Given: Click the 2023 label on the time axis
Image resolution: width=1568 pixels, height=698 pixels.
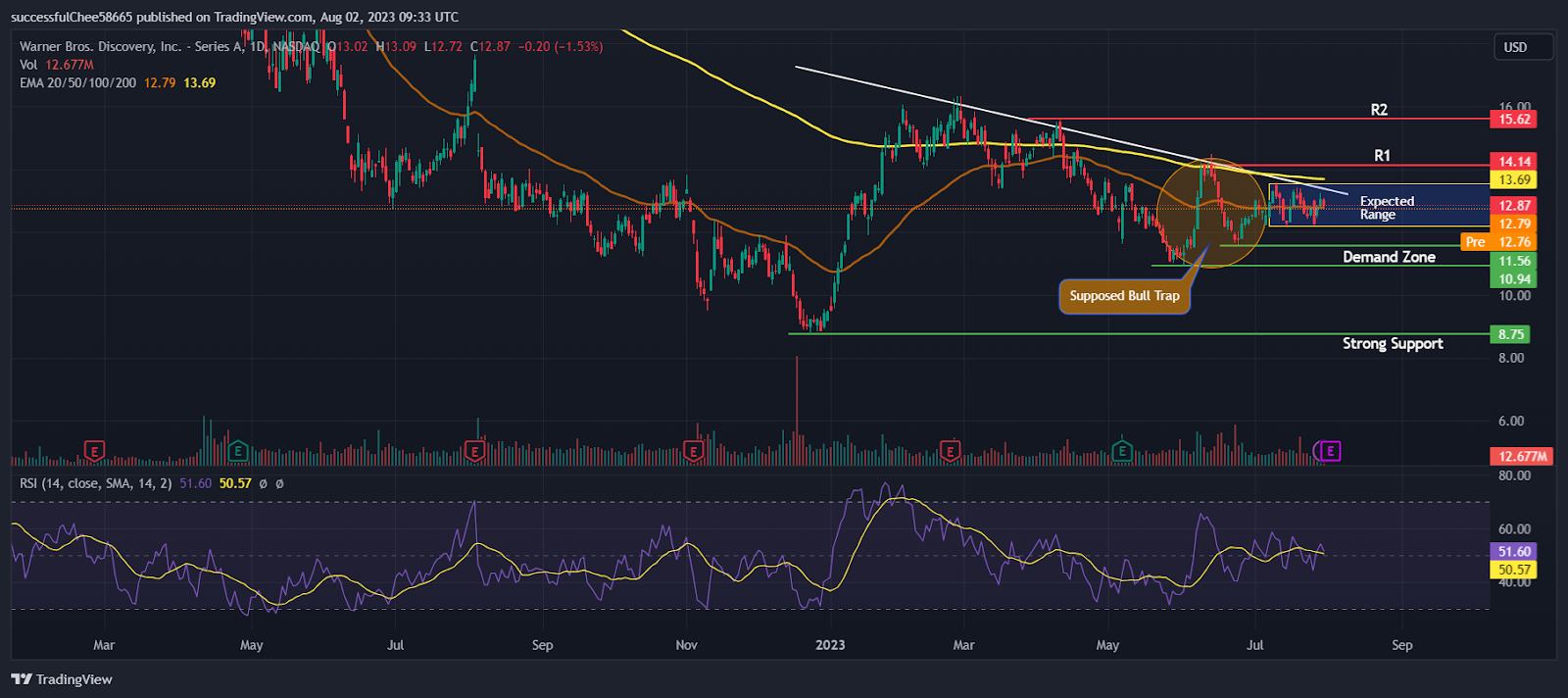Looking at the screenshot, I should [x=830, y=645].
